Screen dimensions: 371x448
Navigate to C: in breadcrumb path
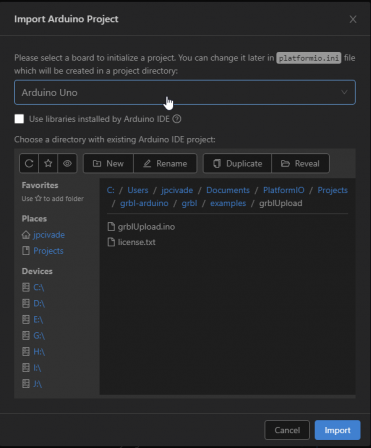click(x=111, y=190)
